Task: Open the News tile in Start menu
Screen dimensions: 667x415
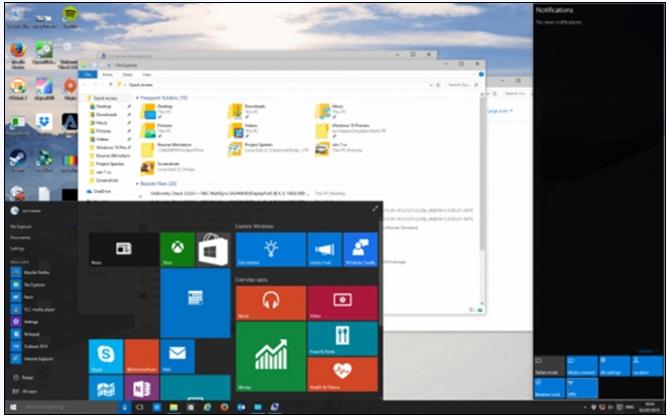Action: click(124, 249)
